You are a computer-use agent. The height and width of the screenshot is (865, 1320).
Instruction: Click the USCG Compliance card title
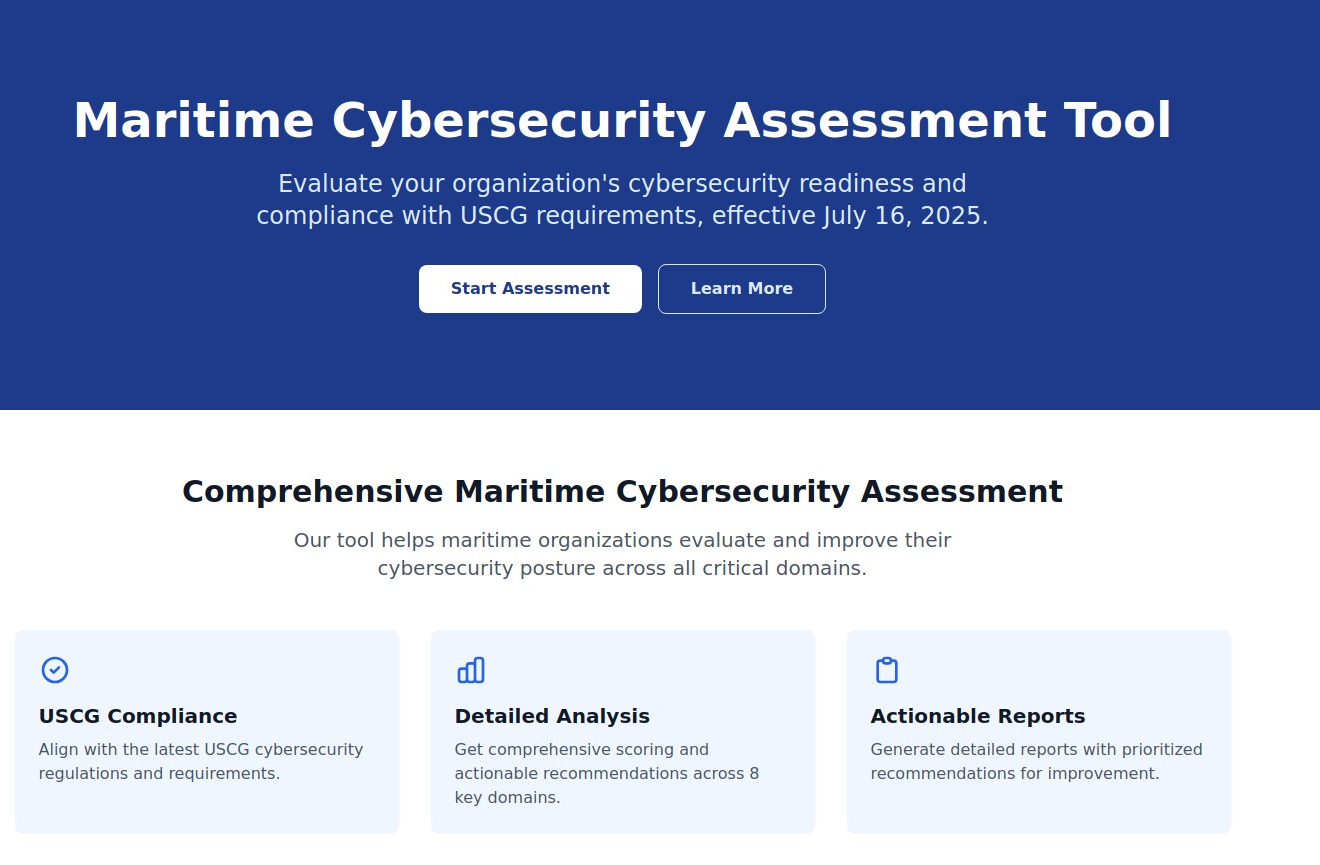(x=138, y=716)
